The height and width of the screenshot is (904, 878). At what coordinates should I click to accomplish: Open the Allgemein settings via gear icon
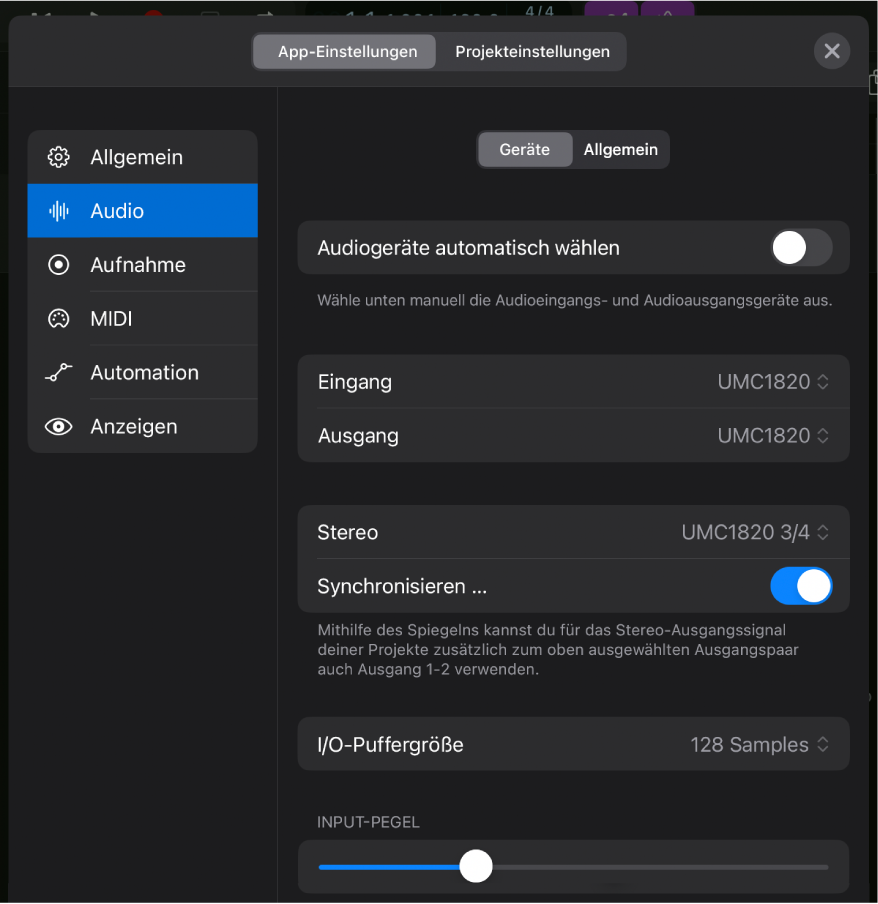(x=58, y=157)
